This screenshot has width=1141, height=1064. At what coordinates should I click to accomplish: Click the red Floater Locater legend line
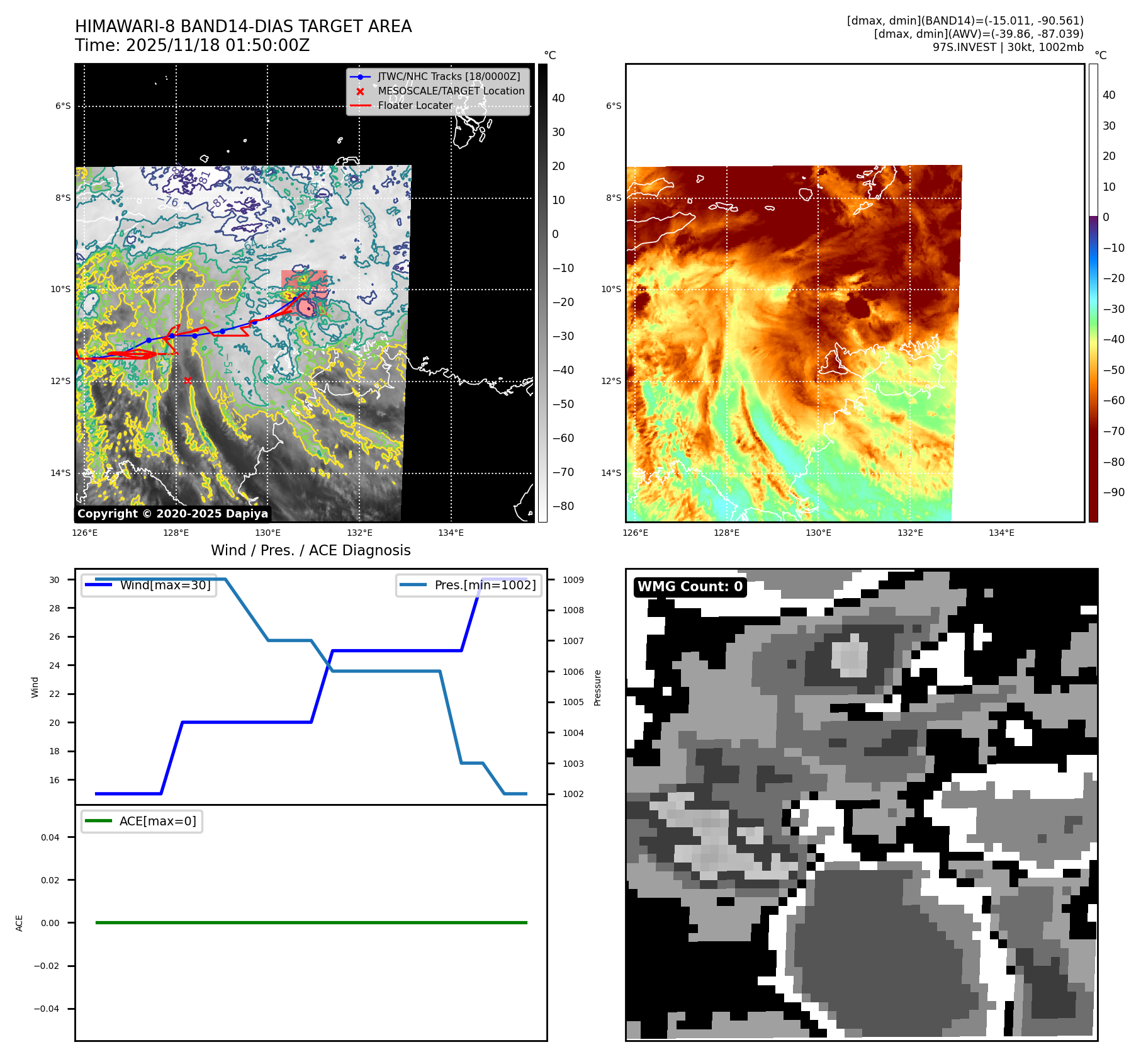point(360,106)
